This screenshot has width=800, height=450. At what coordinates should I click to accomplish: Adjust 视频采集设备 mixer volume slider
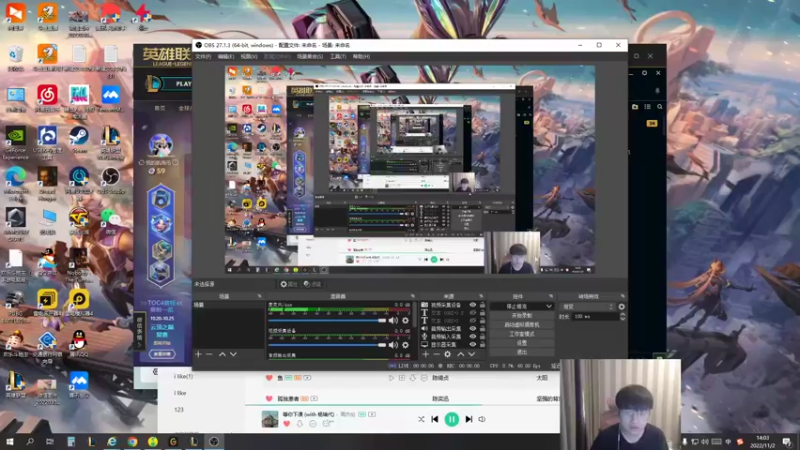tap(327, 345)
